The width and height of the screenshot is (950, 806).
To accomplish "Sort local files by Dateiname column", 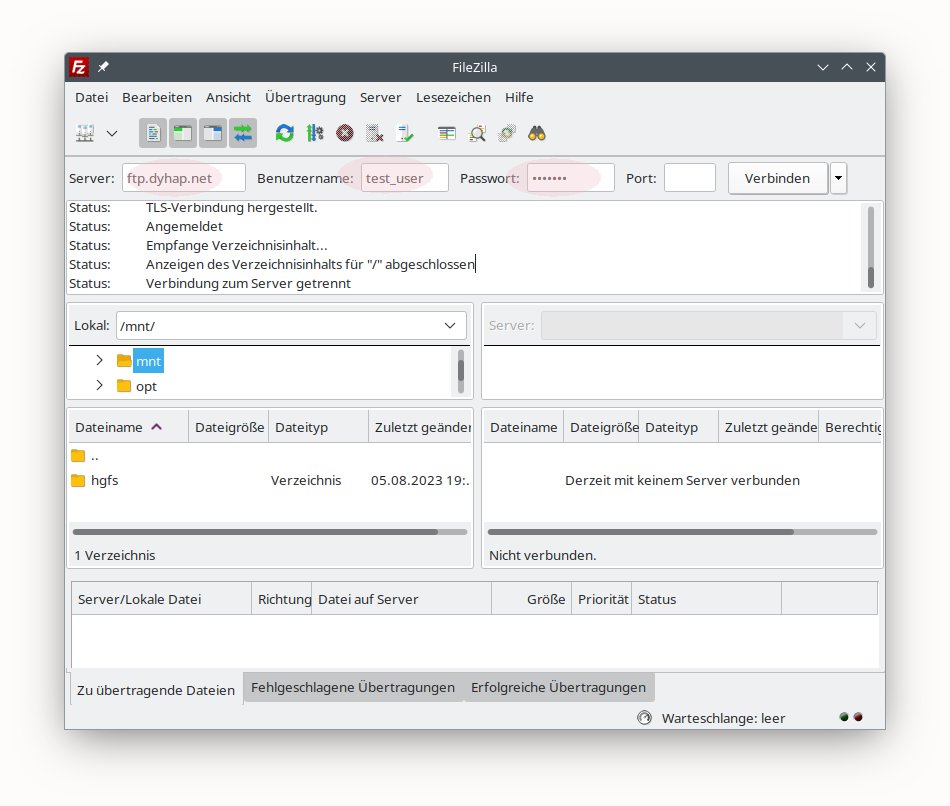I will tap(110, 427).
